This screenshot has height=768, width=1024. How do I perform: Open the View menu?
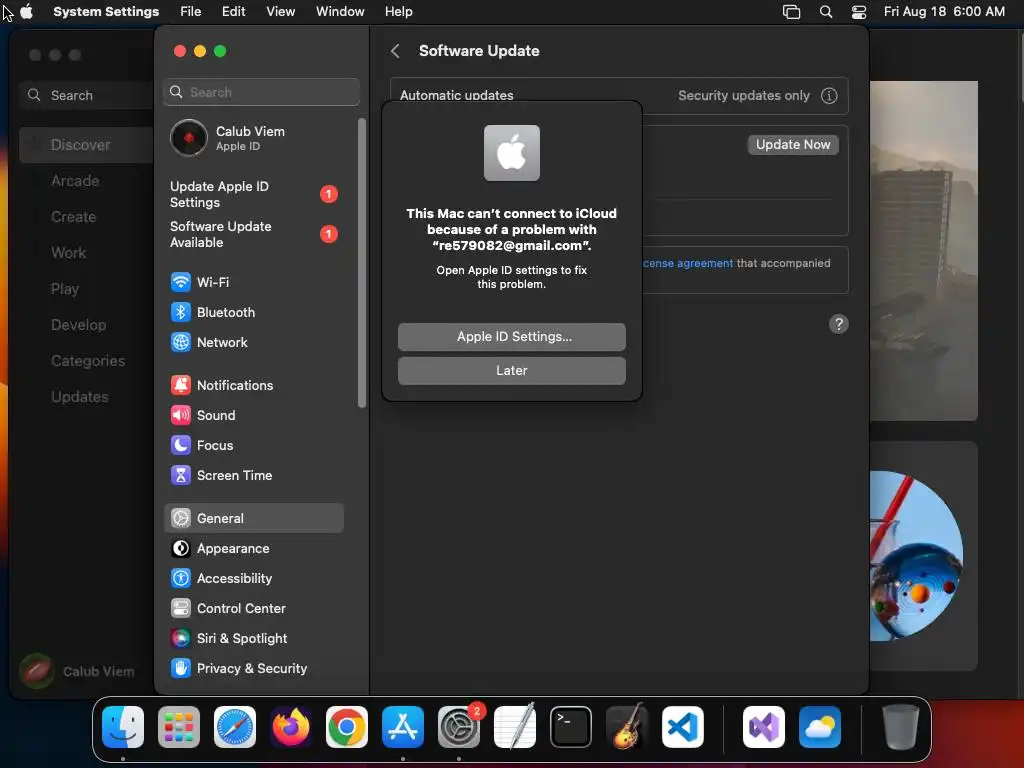(x=281, y=12)
